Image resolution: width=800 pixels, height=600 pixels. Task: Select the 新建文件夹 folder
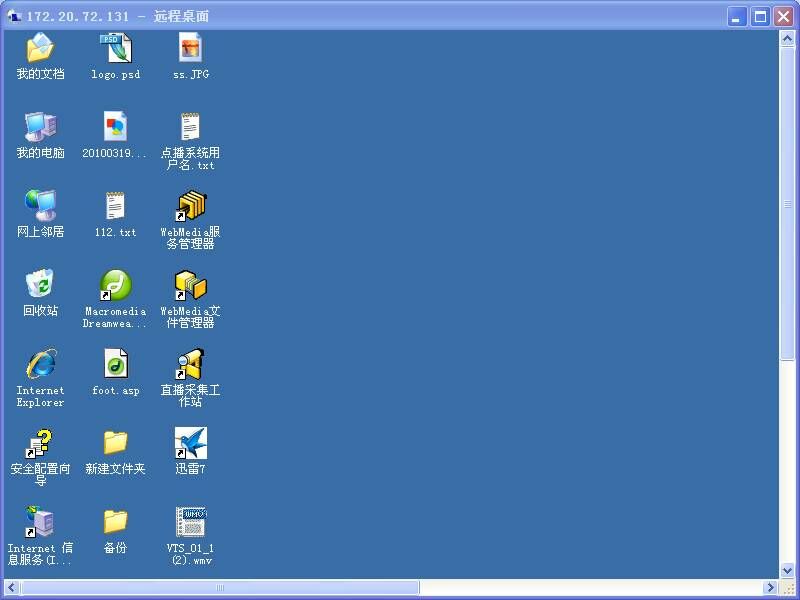point(115,443)
